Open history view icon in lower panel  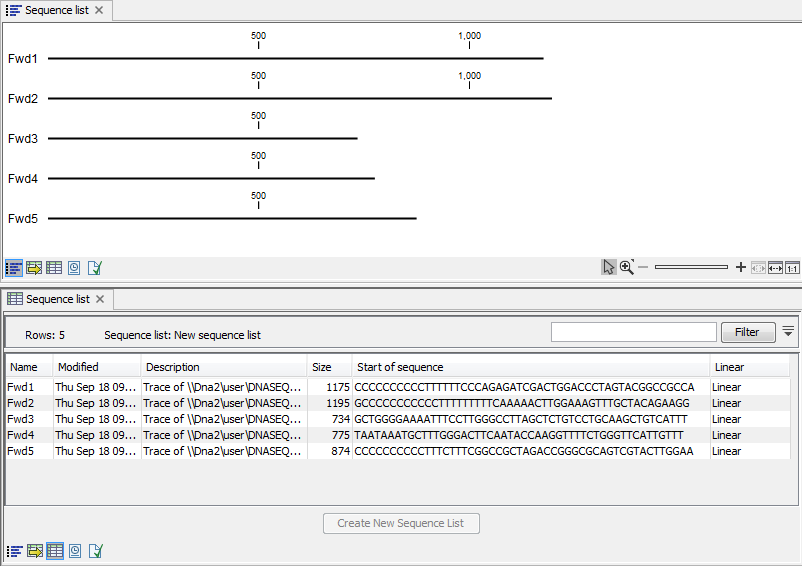pos(74,551)
